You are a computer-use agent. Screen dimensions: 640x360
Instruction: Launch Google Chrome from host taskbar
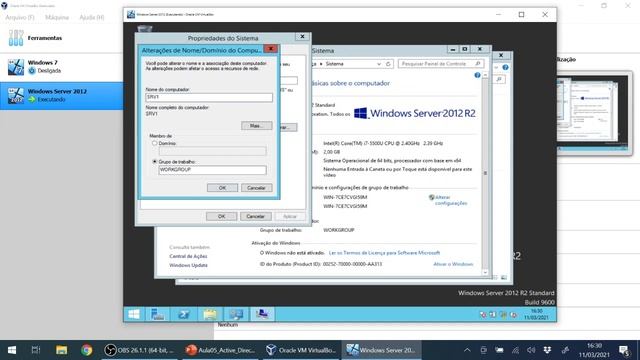coord(86,350)
